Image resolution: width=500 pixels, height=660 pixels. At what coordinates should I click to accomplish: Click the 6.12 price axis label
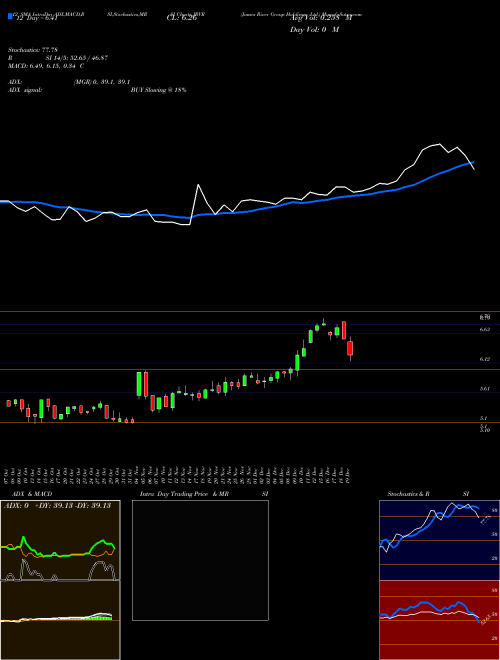pyautogui.click(x=484, y=359)
